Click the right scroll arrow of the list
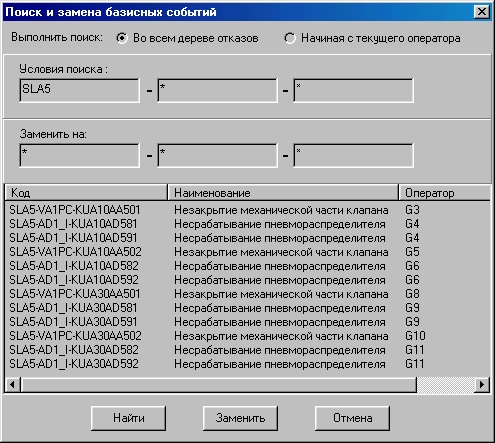Viewport: 495px width, 443px height. pos(482,384)
